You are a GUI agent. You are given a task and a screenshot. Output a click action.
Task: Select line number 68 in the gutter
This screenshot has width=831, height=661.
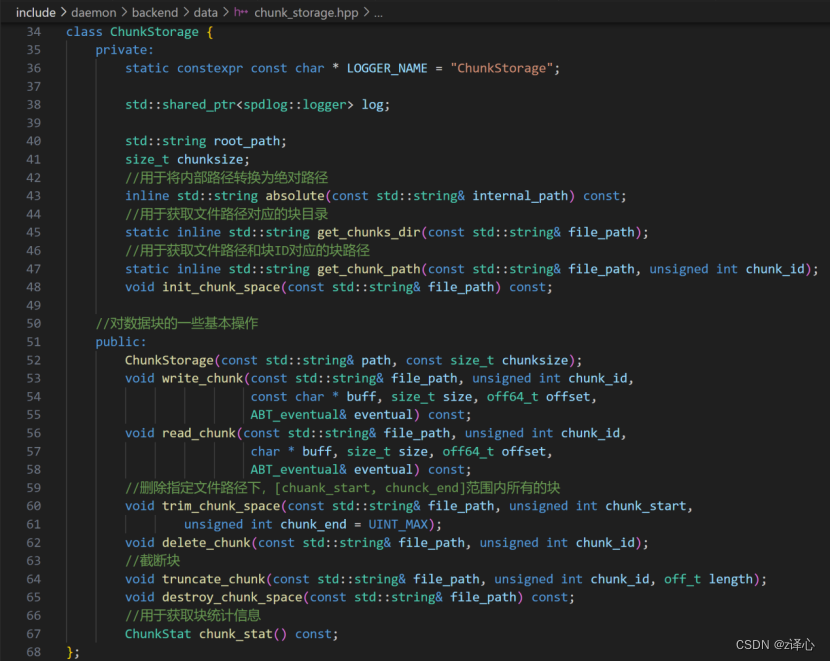[33, 652]
